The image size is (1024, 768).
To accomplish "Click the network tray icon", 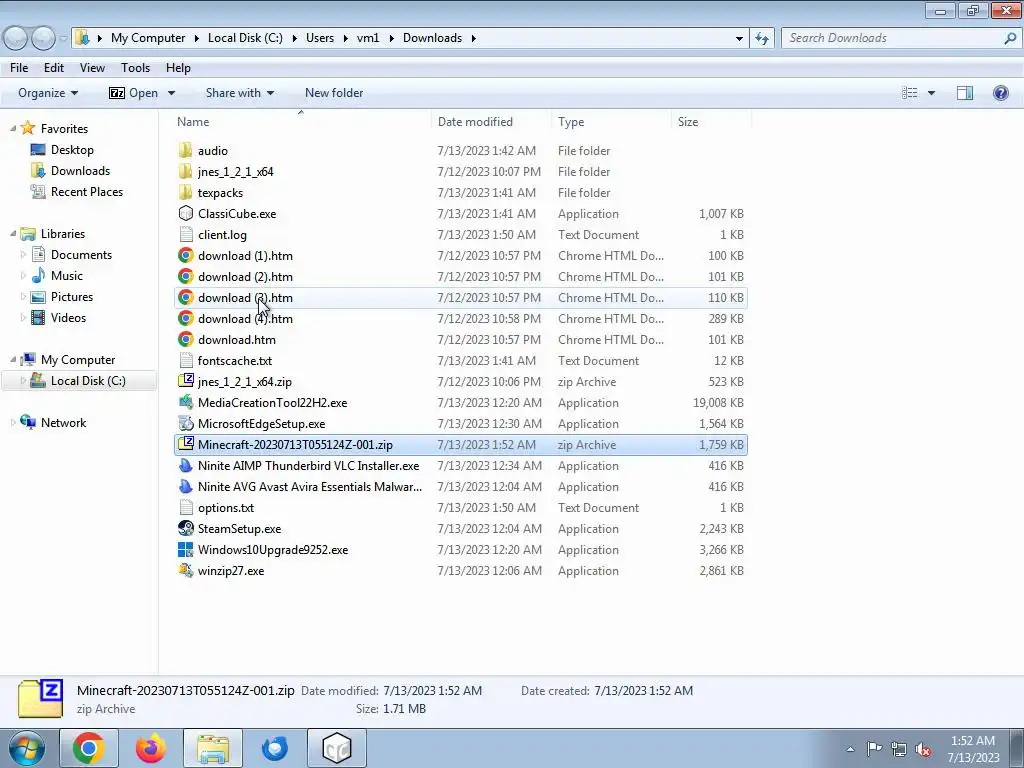I will [899, 749].
